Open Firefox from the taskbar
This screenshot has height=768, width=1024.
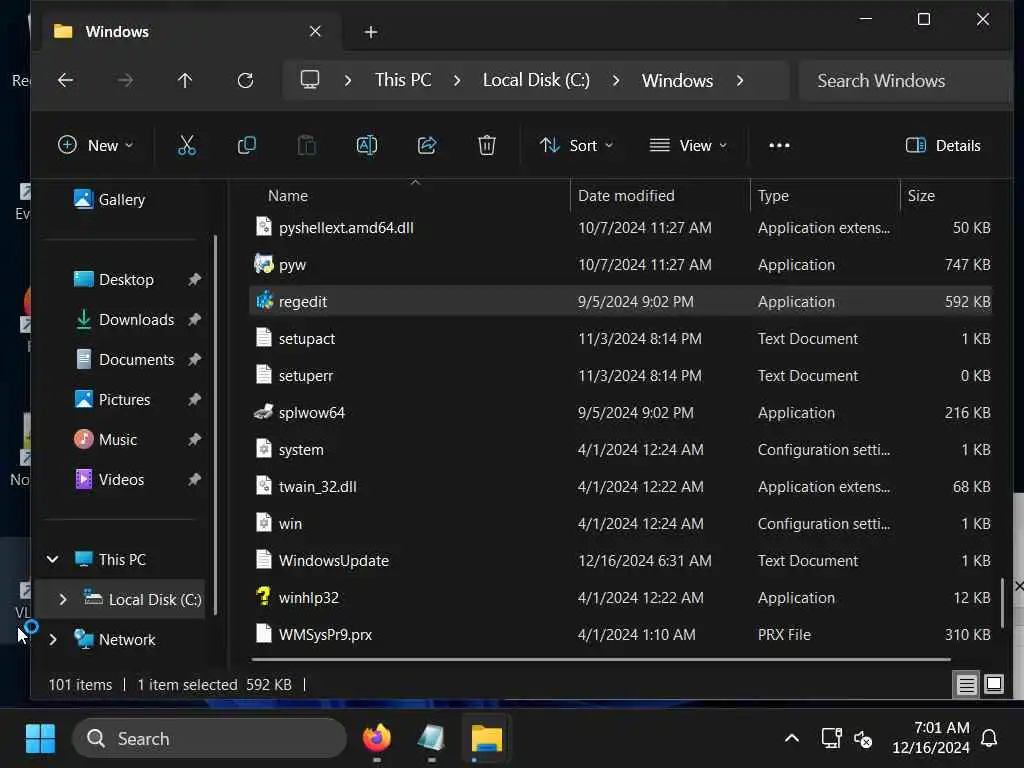pos(377,739)
